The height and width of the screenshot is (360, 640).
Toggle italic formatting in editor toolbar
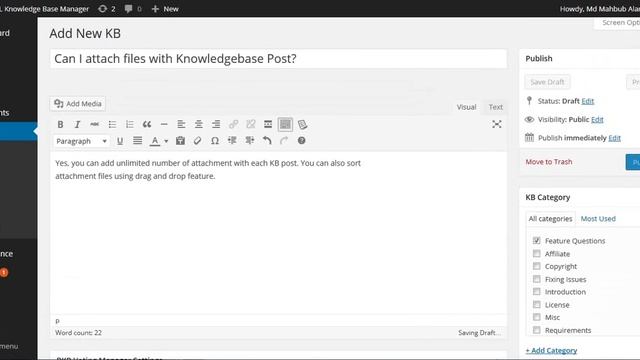[77, 124]
